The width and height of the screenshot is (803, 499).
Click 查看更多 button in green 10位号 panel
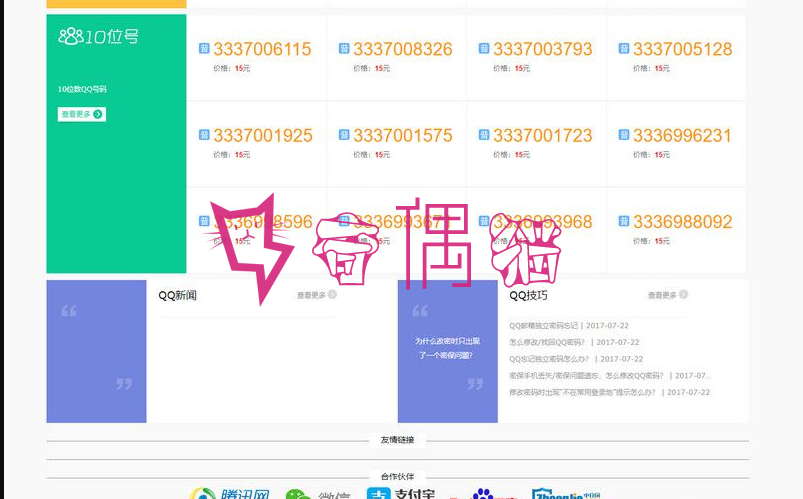(82, 114)
